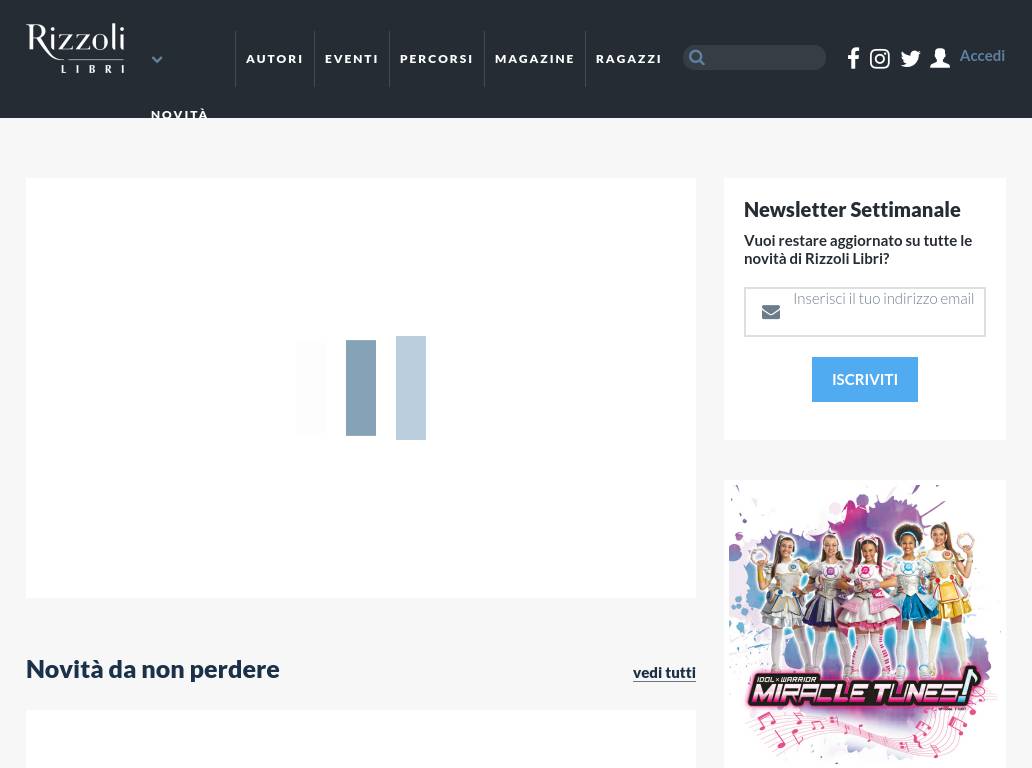The image size is (1032, 768).
Task: Open the Eventi menu item
Action: pyautogui.click(x=351, y=59)
